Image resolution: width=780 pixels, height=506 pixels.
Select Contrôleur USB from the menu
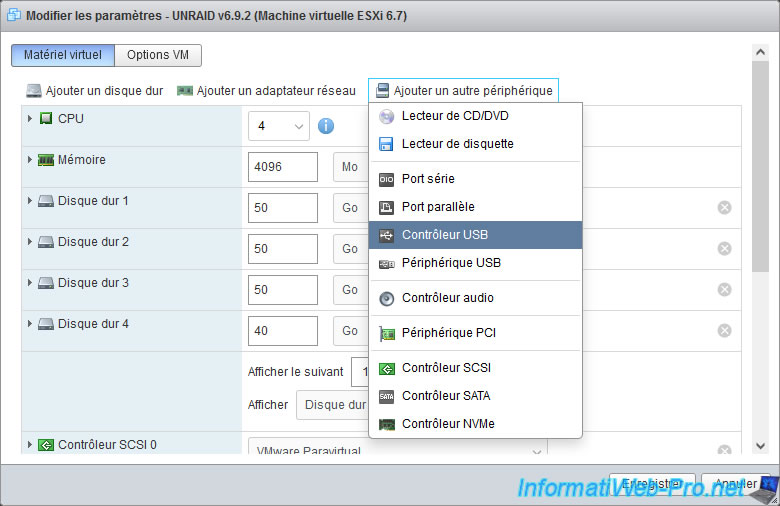tap(444, 235)
